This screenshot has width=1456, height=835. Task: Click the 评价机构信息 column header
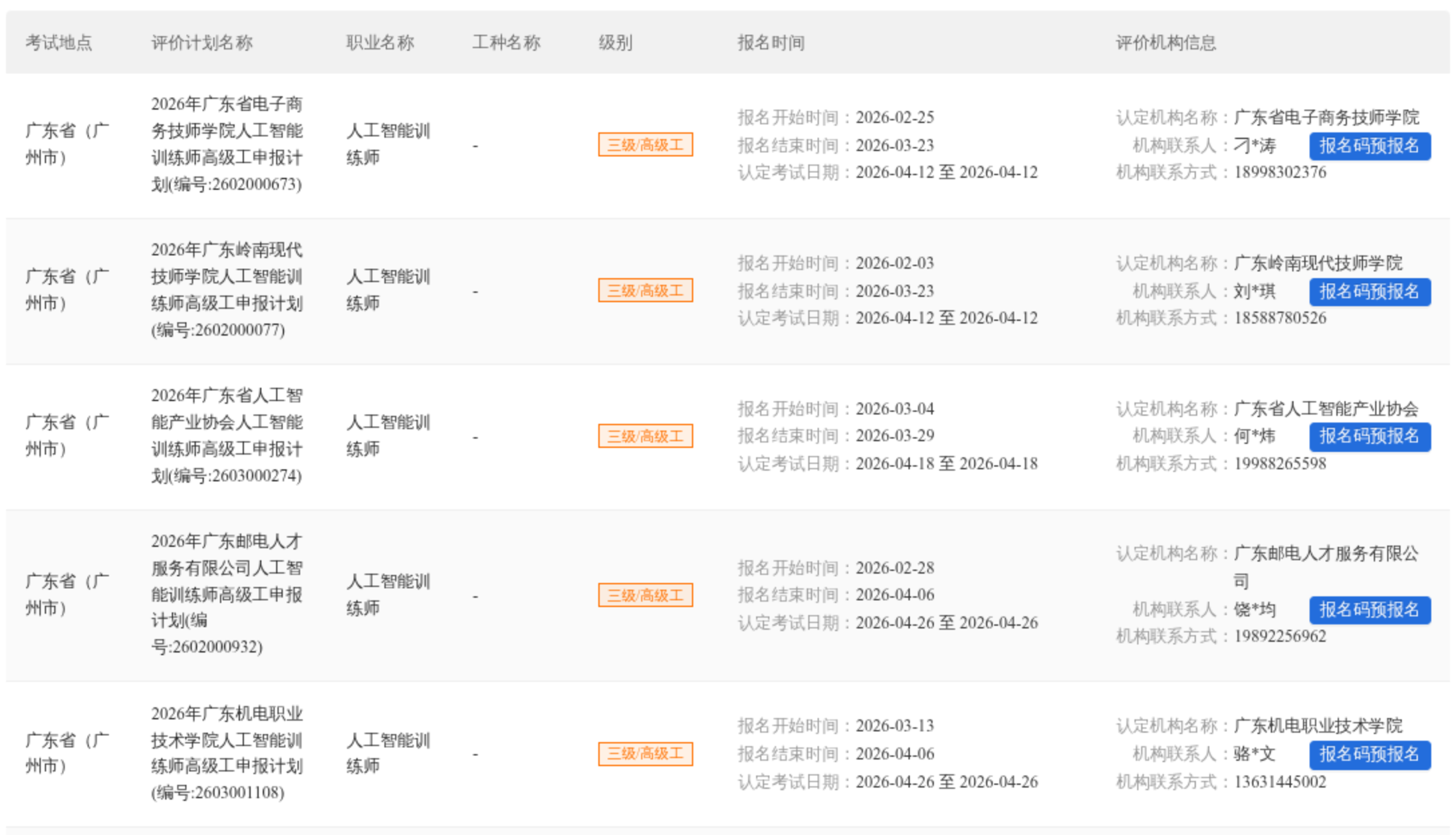(1166, 43)
